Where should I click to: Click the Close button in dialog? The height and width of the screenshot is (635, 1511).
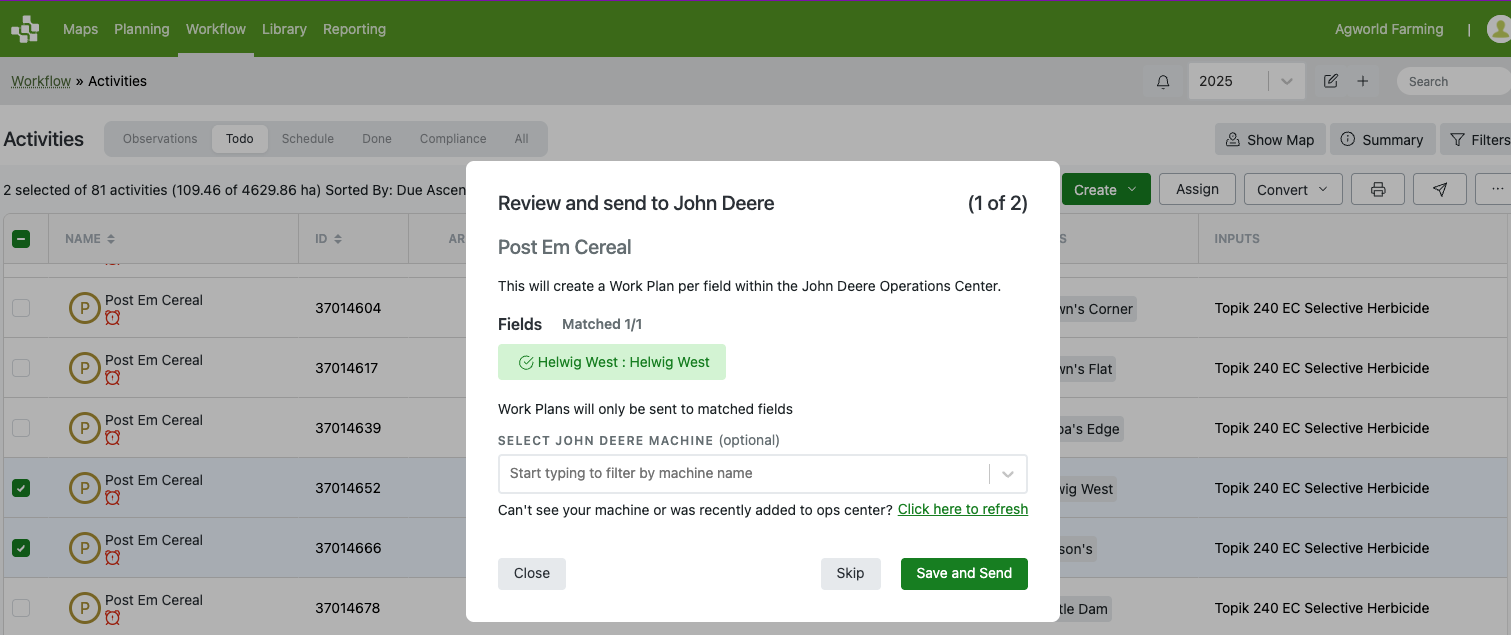tap(532, 573)
